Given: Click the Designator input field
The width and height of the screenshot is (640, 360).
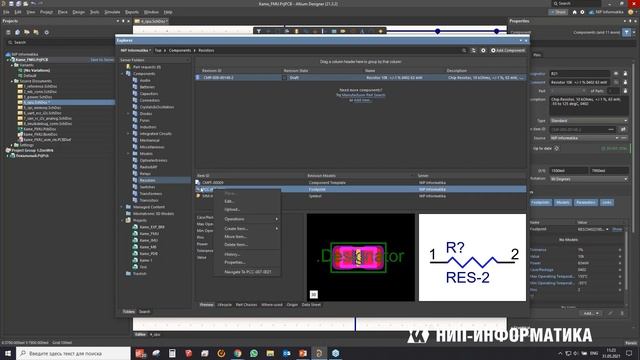Looking at the screenshot, I should (580, 74).
